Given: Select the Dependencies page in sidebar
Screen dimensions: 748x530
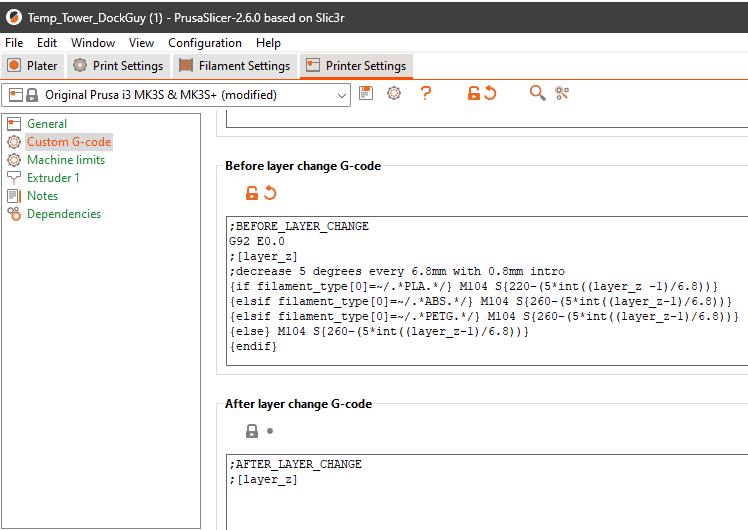Looking at the screenshot, I should [63, 214].
